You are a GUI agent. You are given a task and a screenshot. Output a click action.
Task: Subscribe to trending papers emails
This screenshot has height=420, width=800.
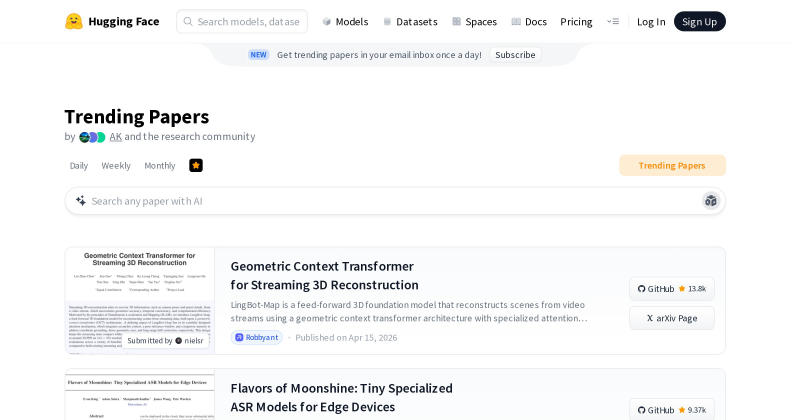pyautogui.click(x=515, y=55)
